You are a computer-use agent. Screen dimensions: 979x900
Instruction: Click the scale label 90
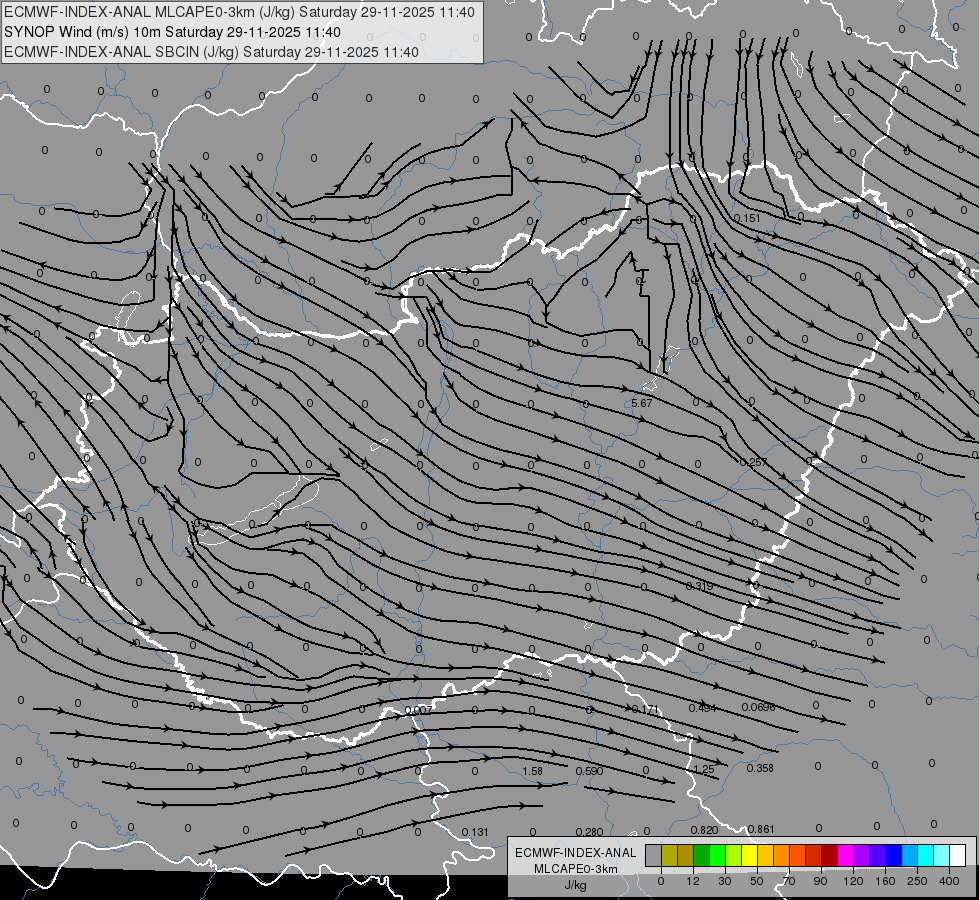click(x=820, y=881)
